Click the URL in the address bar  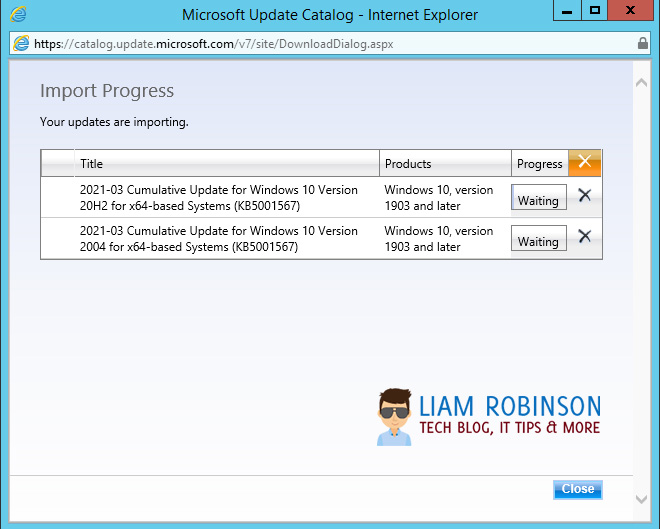point(213,44)
